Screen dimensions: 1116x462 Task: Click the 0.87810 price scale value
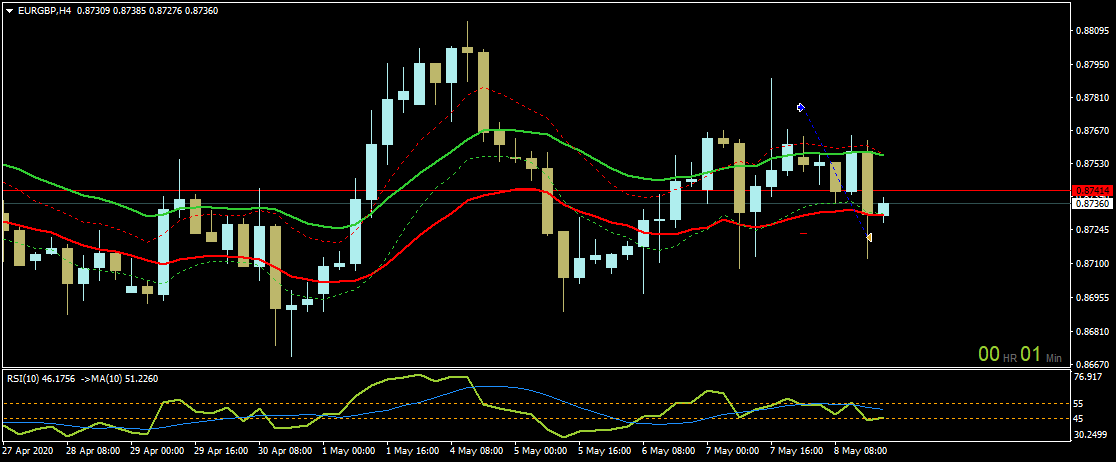(x=1093, y=98)
